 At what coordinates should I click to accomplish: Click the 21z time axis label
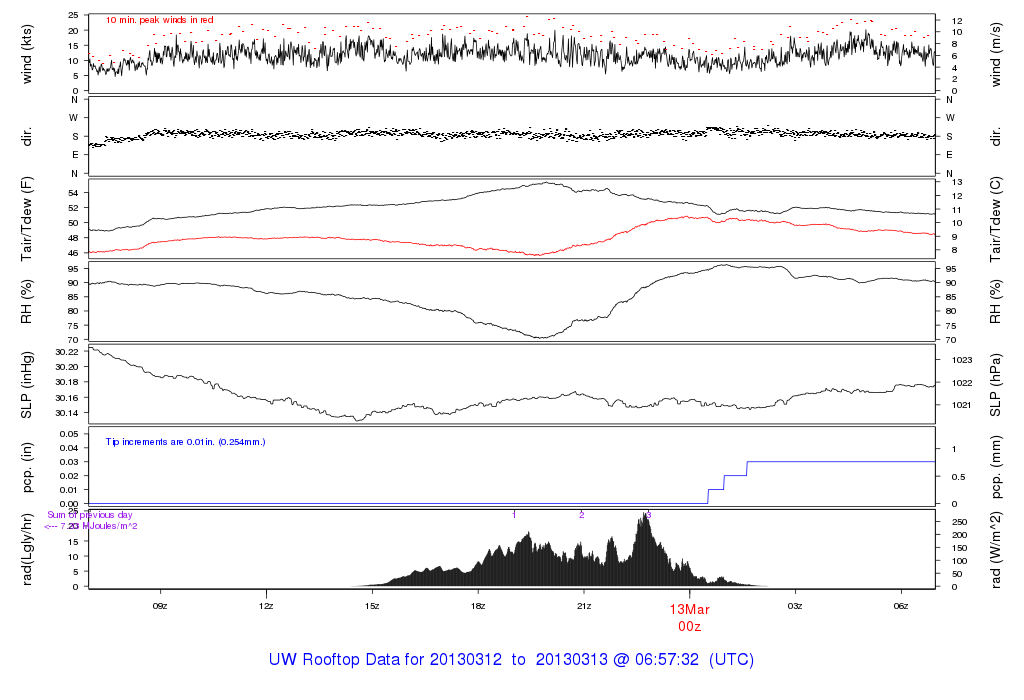(584, 606)
